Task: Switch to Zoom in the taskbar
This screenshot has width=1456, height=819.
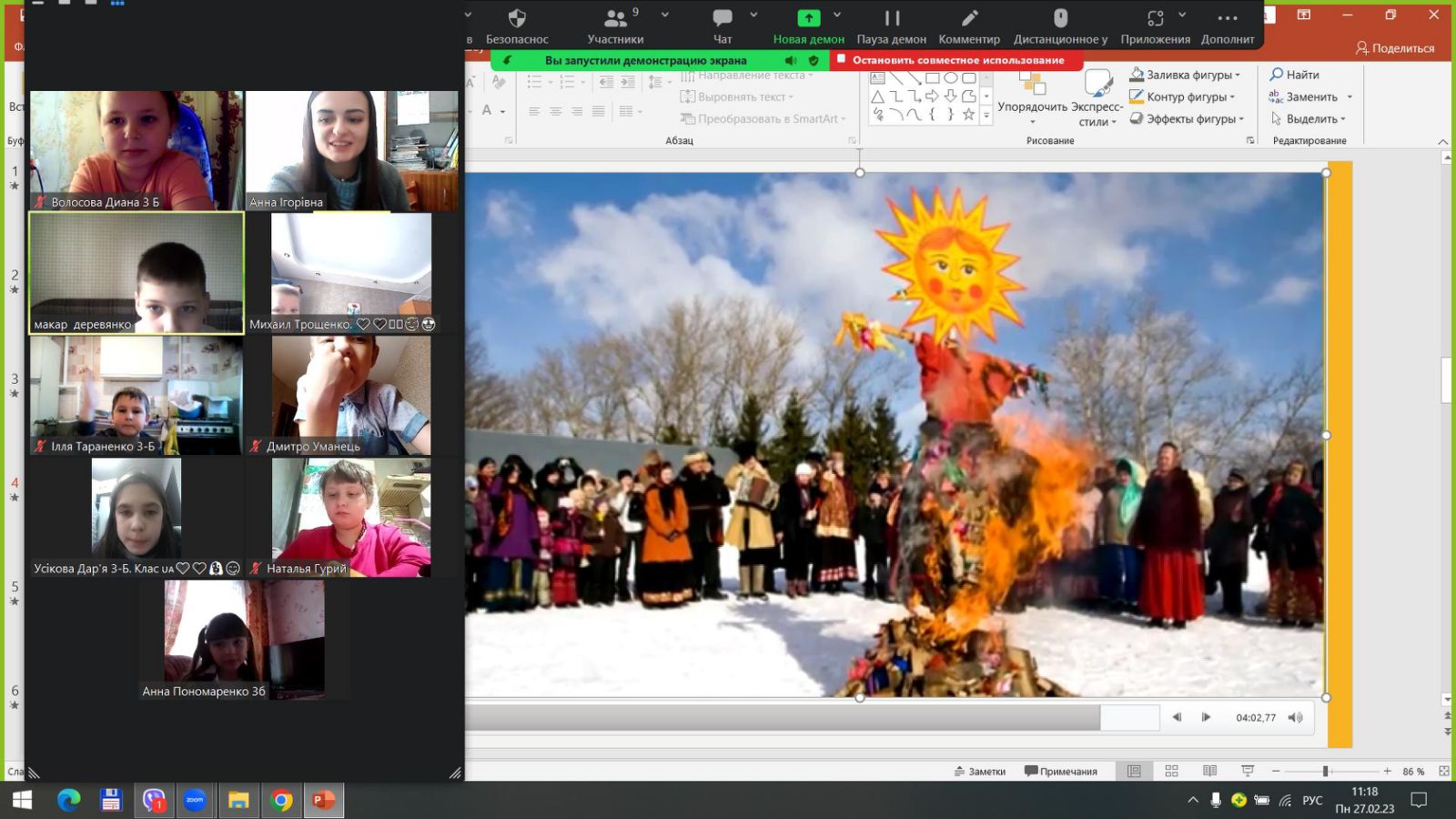Action: 195,800
